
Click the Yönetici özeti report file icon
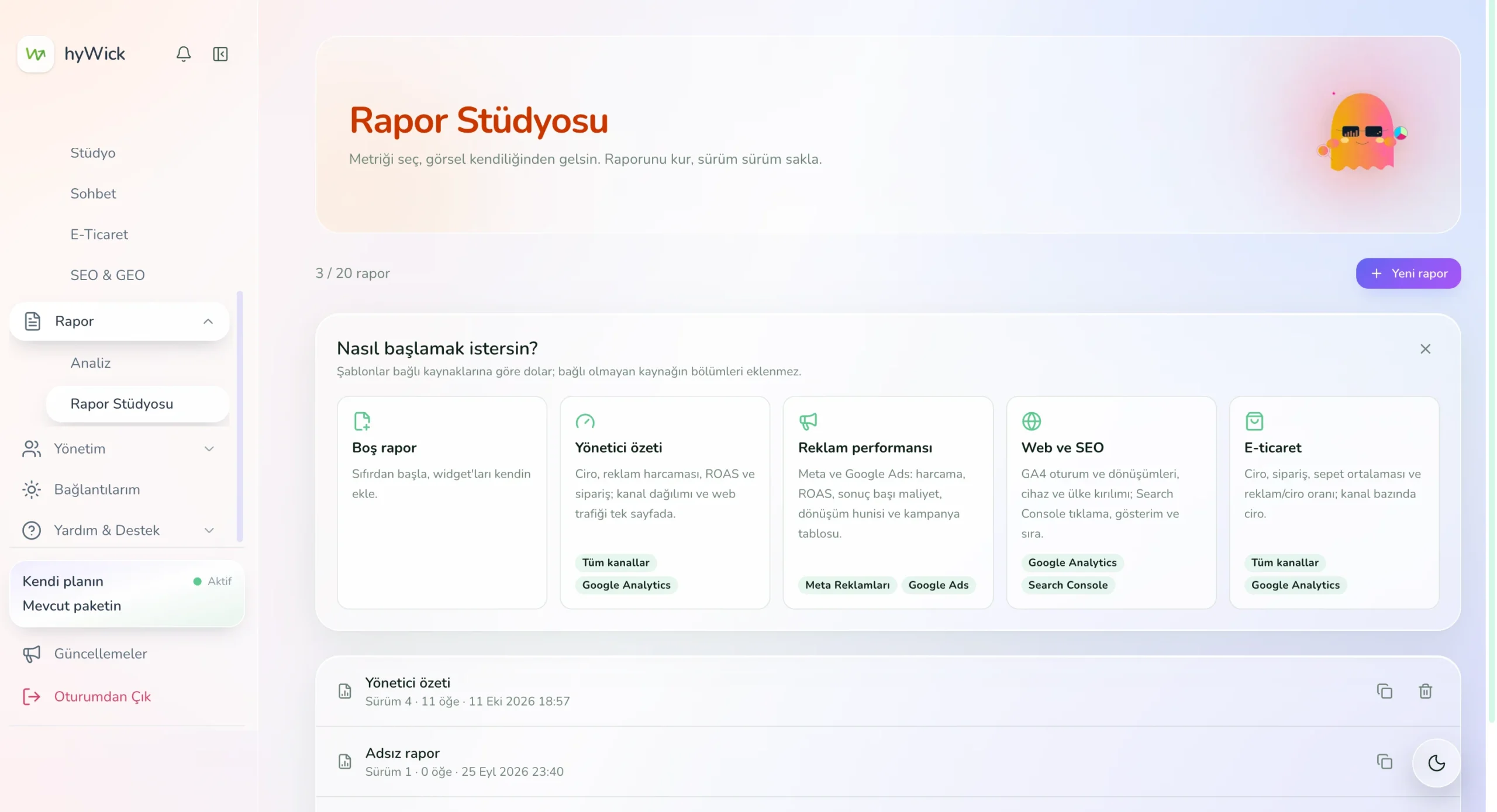click(345, 691)
